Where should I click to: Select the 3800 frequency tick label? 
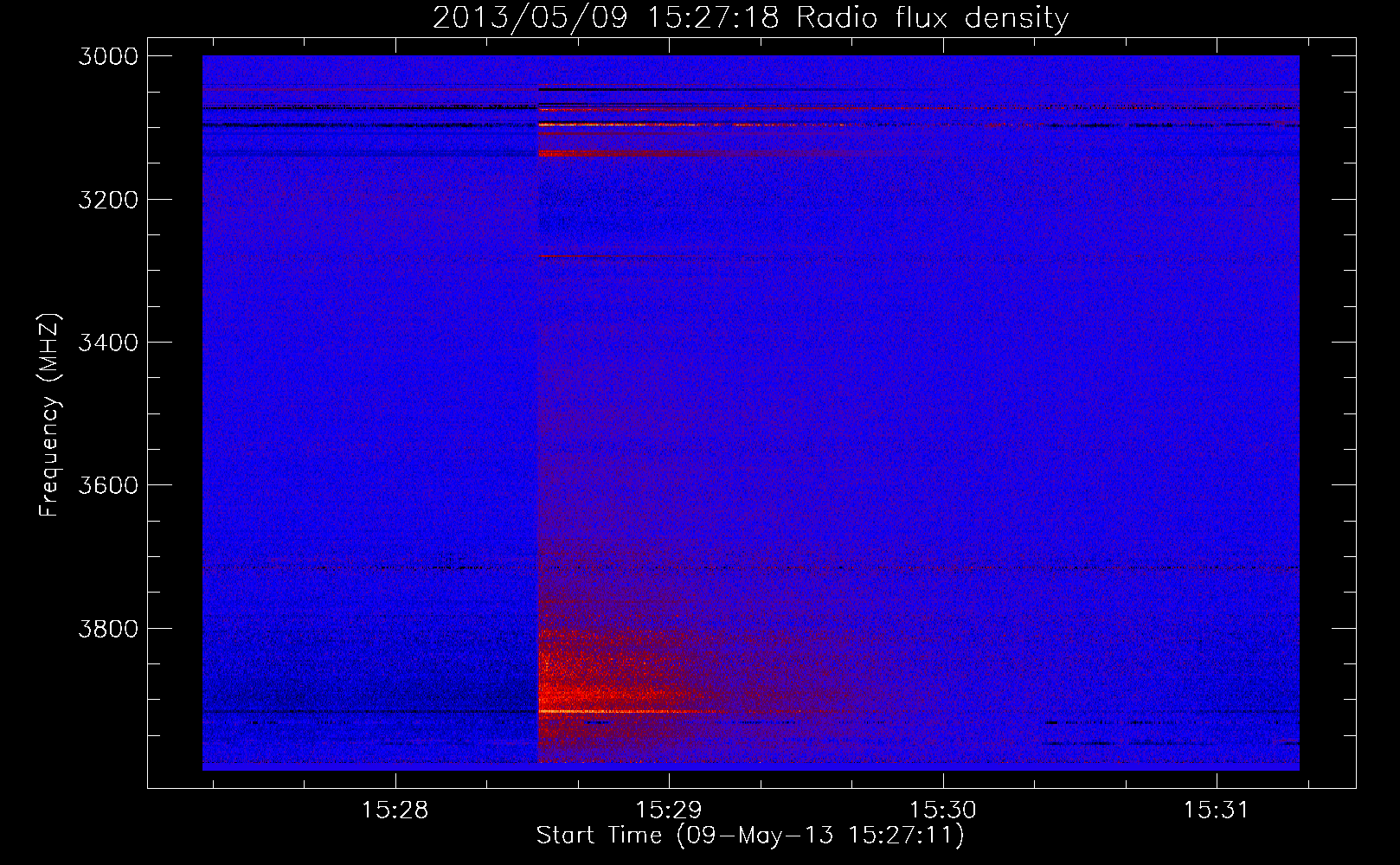108,628
